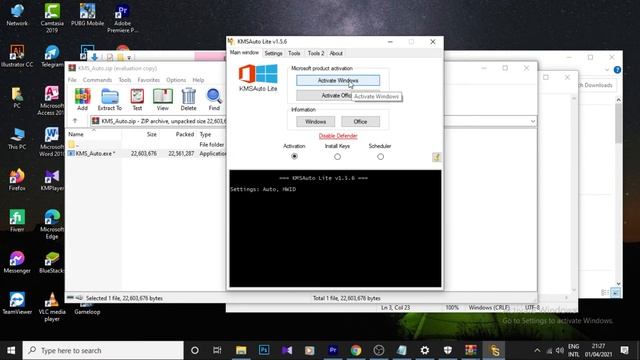
Task: Open KMPlayer desktop shortcut
Action: (52, 180)
